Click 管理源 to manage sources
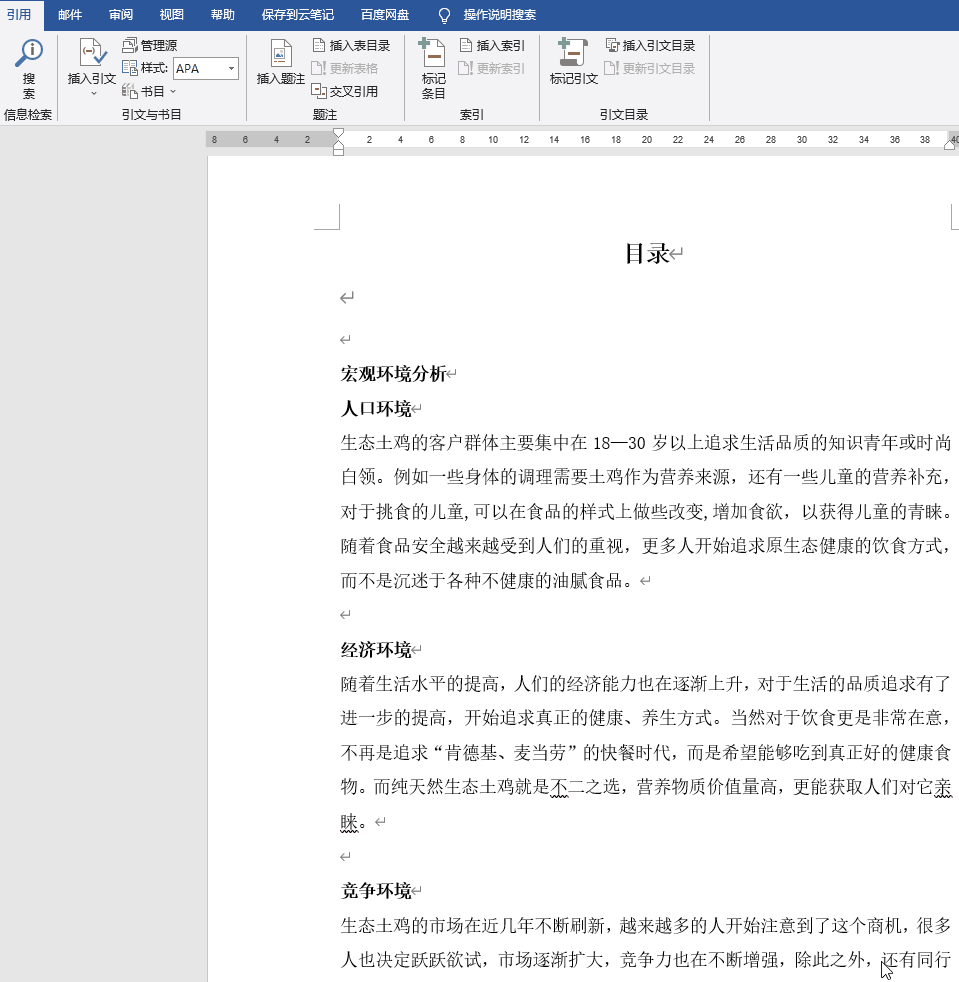This screenshot has height=982, width=959. click(150, 45)
